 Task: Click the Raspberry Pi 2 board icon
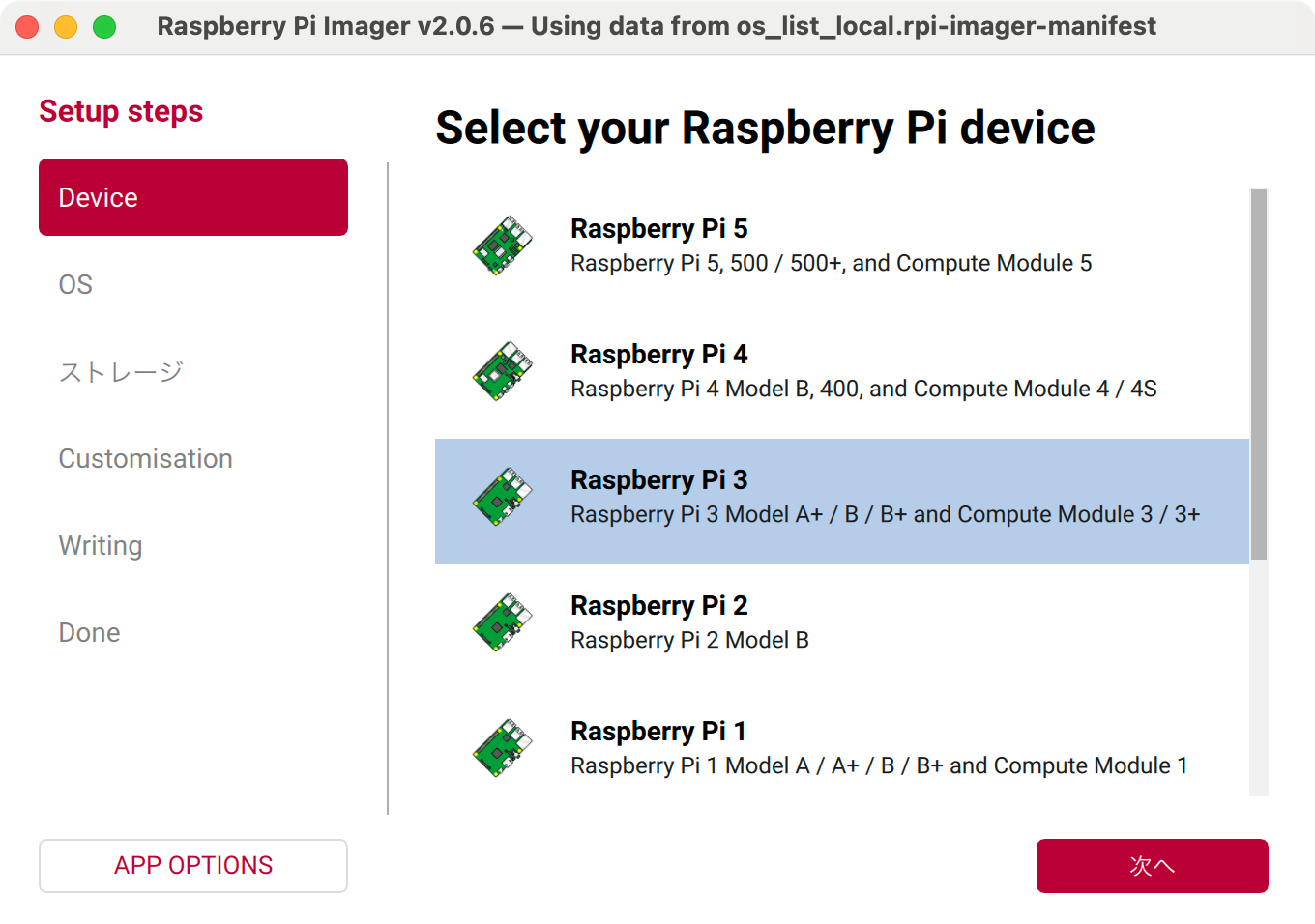point(503,622)
